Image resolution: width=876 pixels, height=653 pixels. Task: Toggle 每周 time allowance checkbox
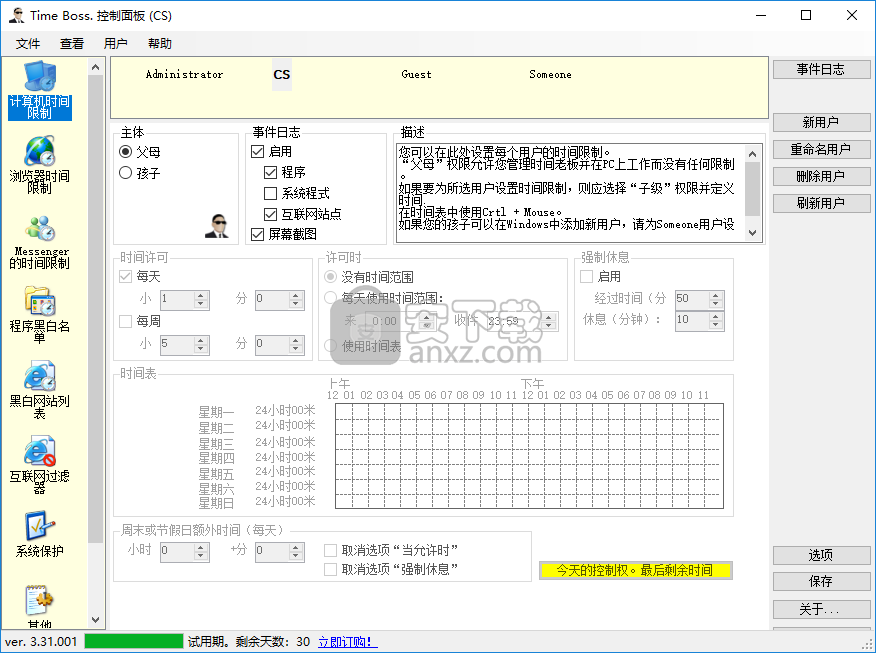pos(126,321)
